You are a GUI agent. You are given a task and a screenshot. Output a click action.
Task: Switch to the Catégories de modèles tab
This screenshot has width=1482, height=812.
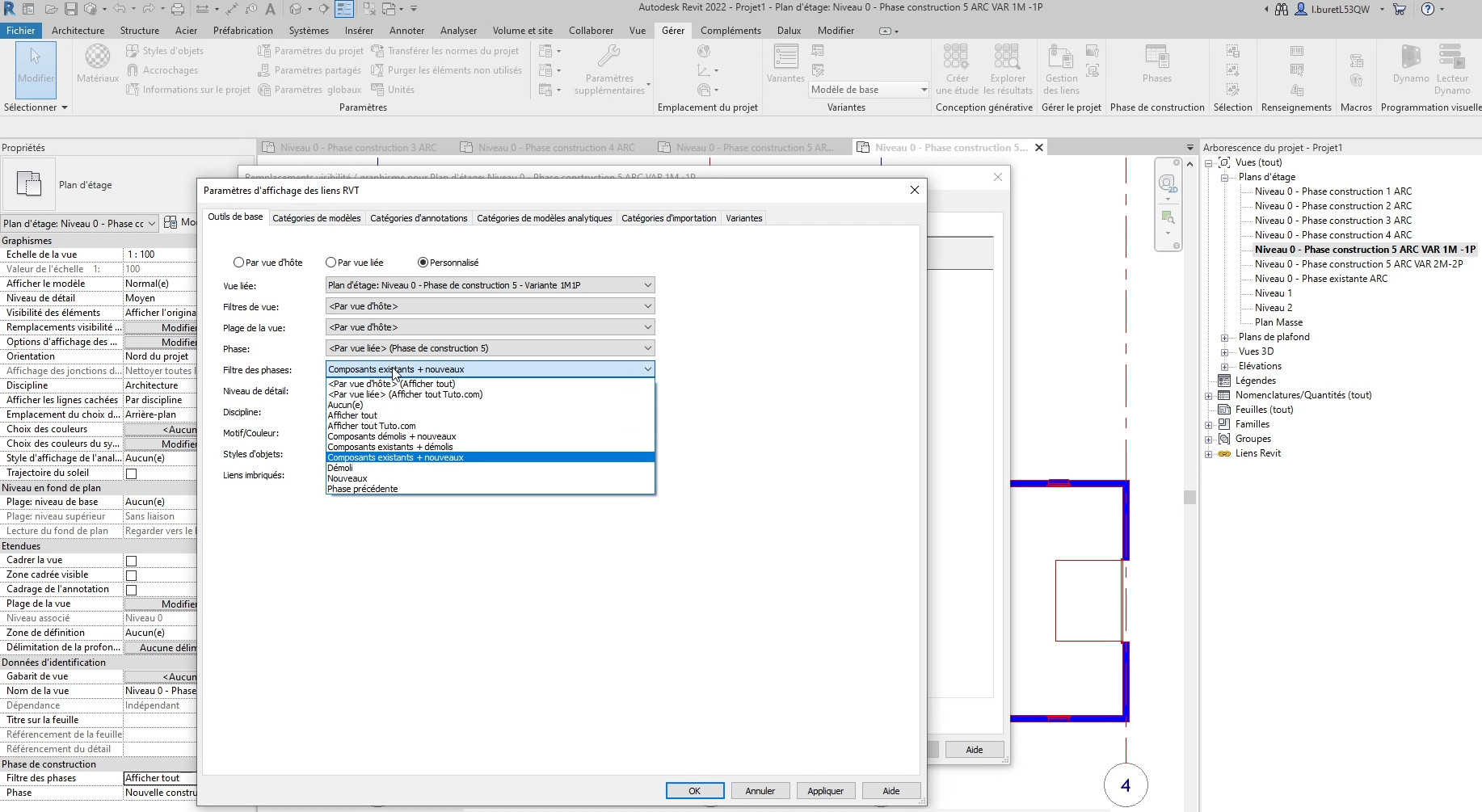[317, 218]
